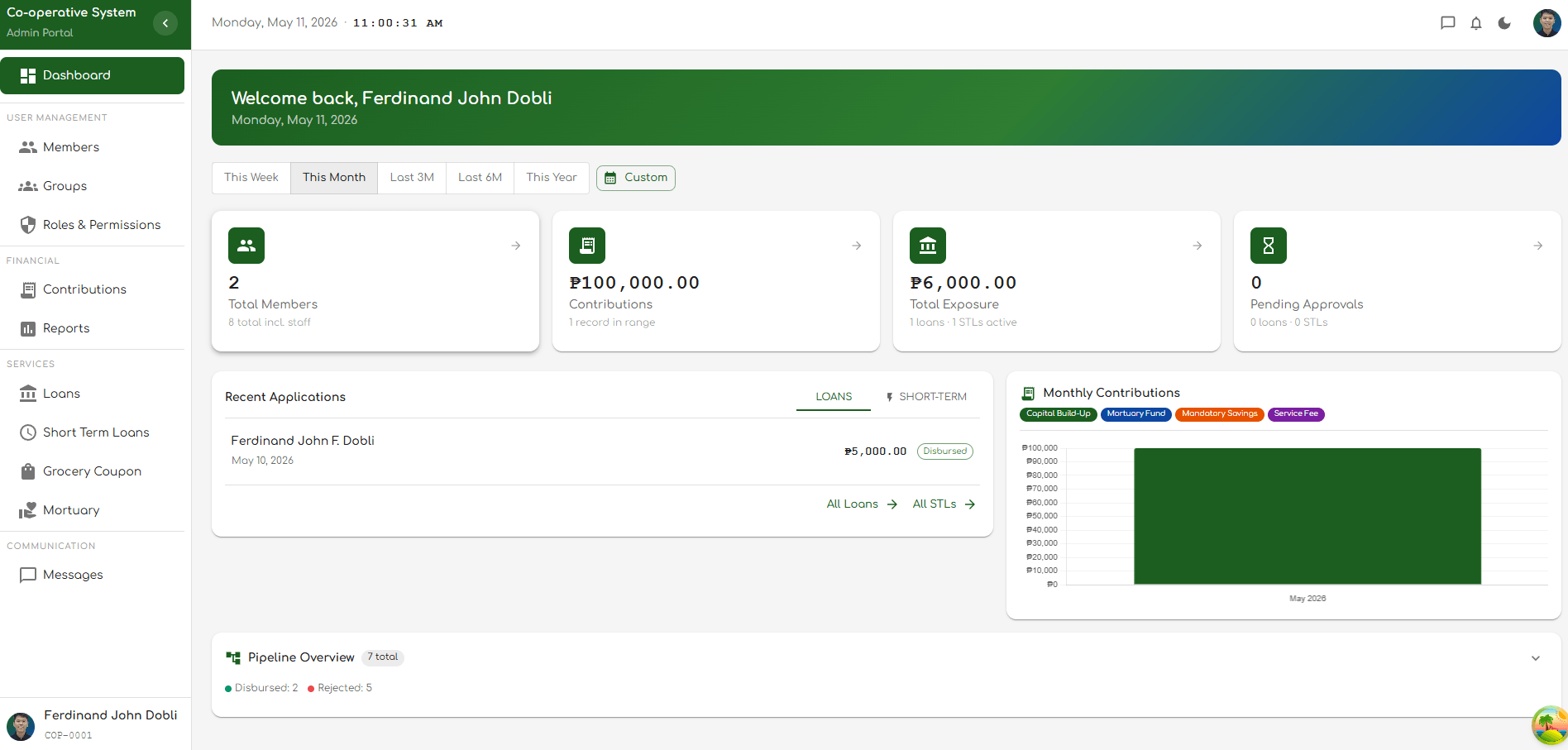Open messages chat icon in header
The image size is (1568, 750).
click(1447, 23)
